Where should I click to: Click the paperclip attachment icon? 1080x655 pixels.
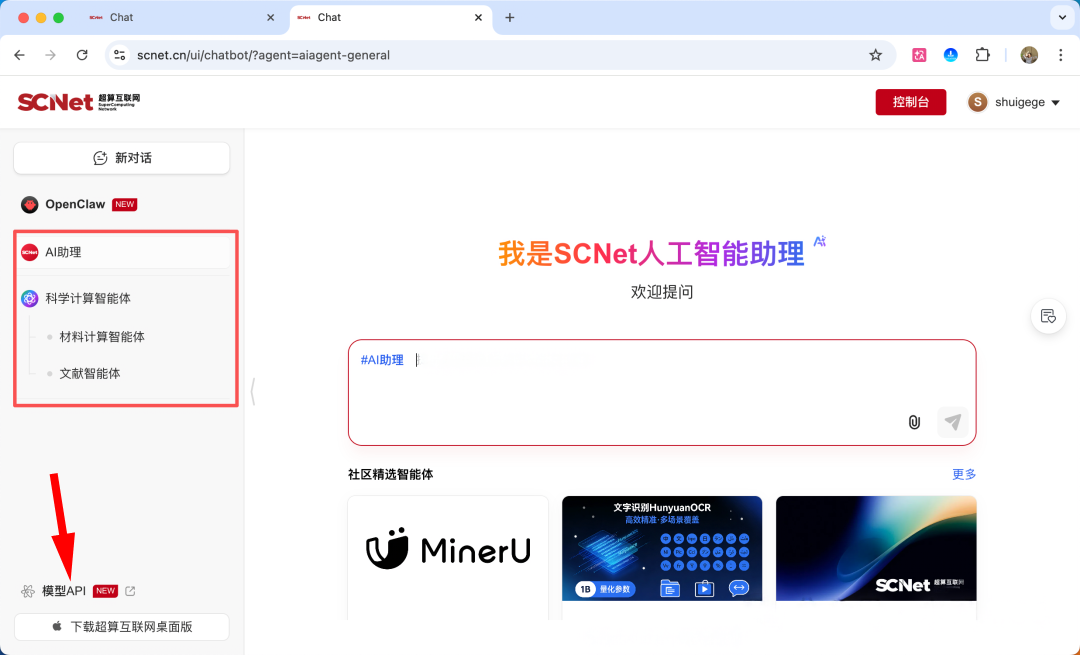(914, 422)
